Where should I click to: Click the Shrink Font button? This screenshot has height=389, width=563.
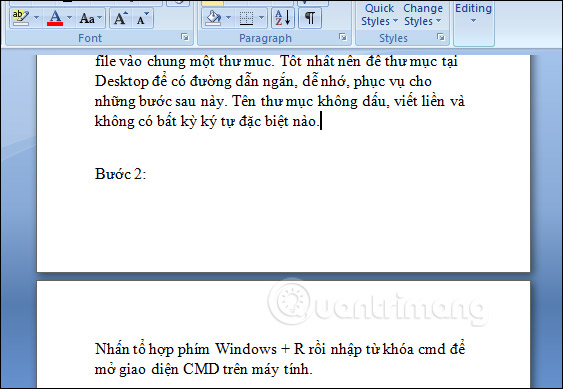[143, 18]
